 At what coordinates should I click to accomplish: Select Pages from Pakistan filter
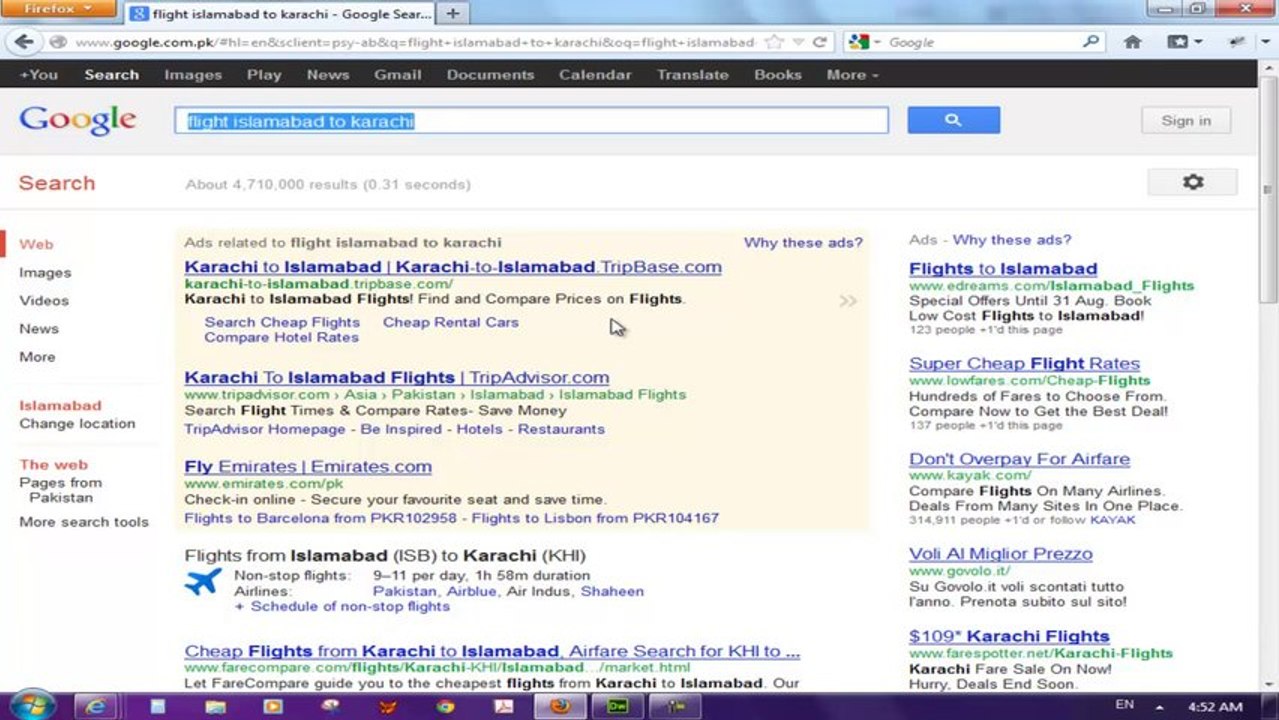[x=60, y=490]
